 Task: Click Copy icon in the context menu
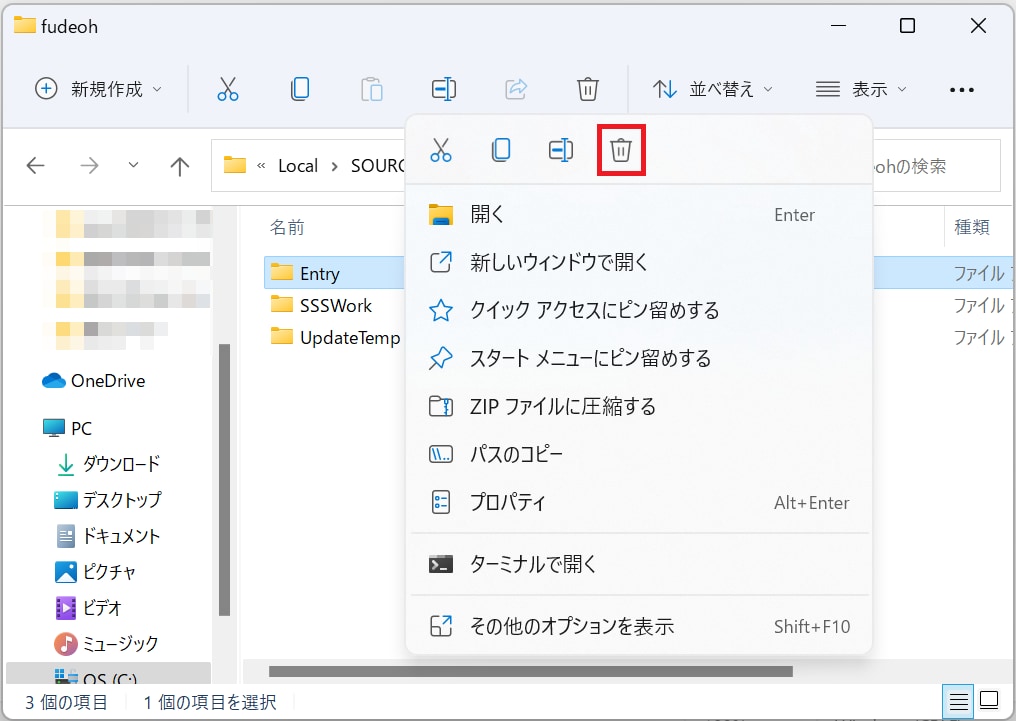[x=501, y=150]
